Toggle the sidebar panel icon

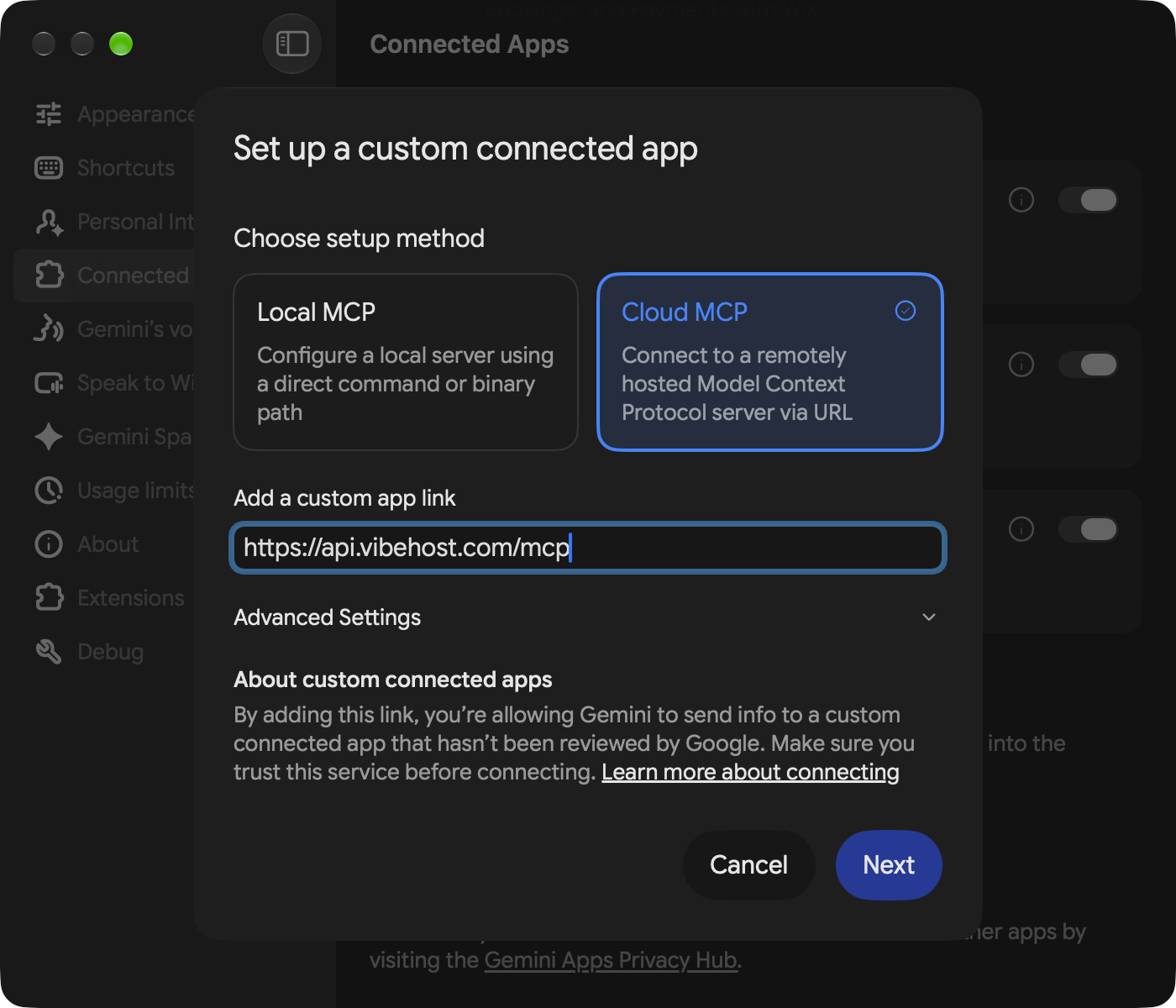tap(292, 44)
